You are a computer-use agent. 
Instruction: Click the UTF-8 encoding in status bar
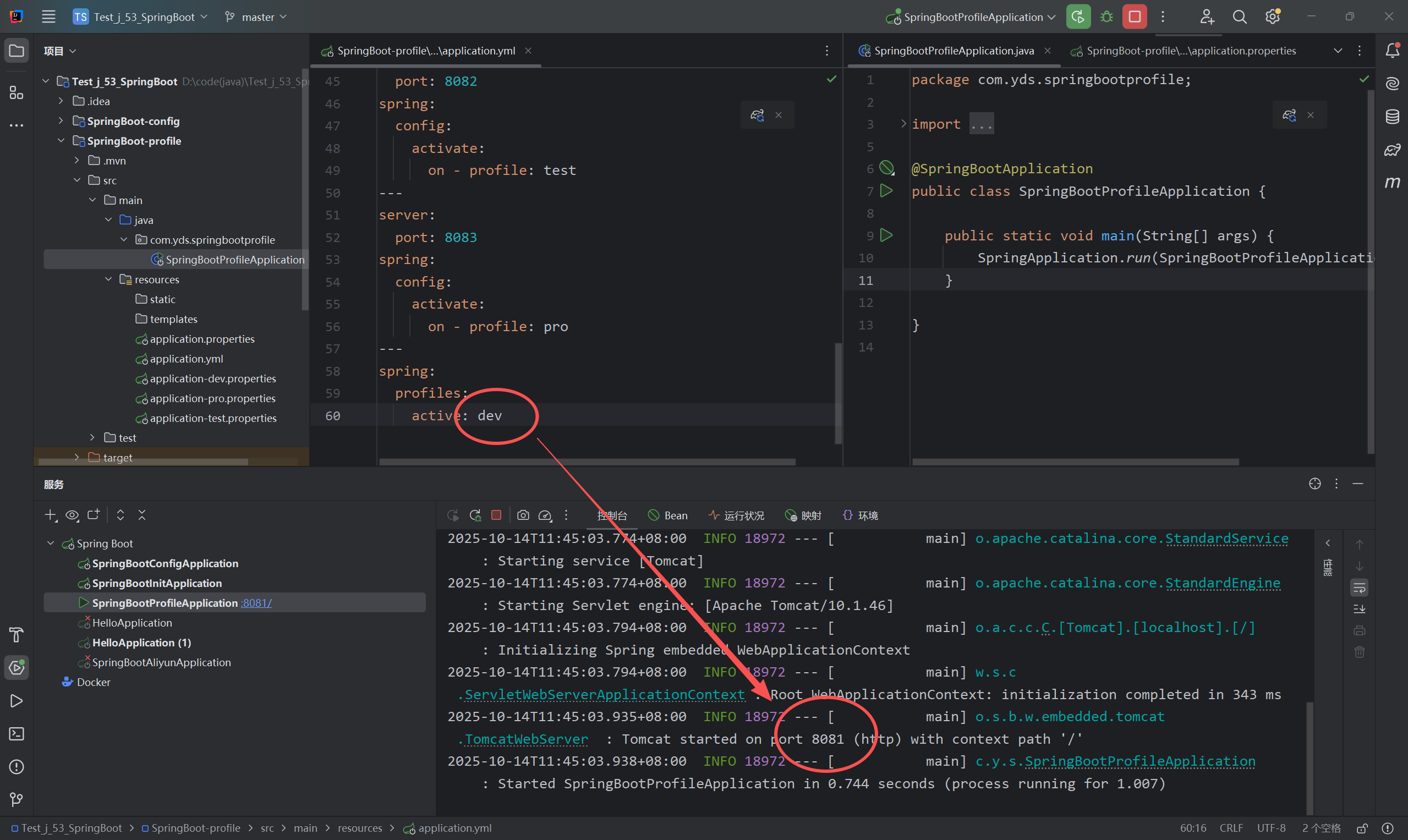click(1272, 828)
